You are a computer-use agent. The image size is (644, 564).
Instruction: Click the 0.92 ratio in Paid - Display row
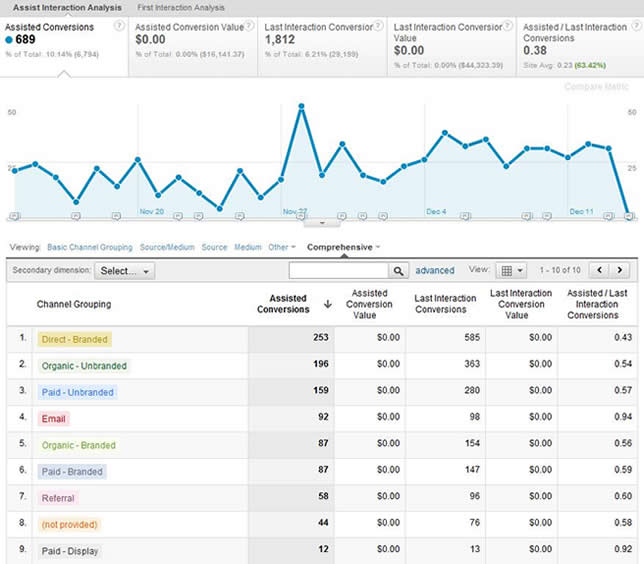coord(623,549)
